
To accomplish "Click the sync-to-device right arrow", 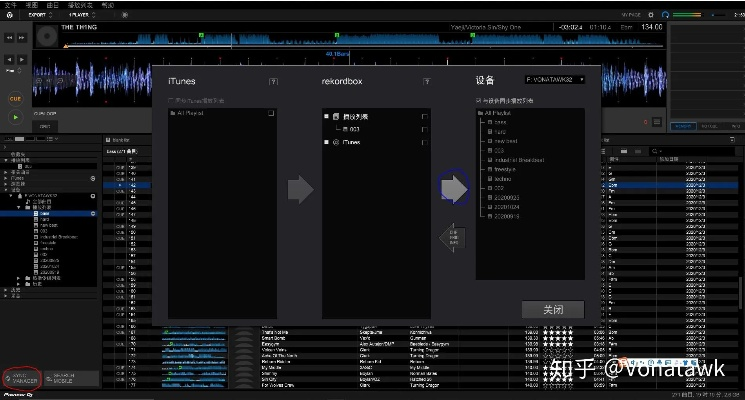I will [x=454, y=188].
